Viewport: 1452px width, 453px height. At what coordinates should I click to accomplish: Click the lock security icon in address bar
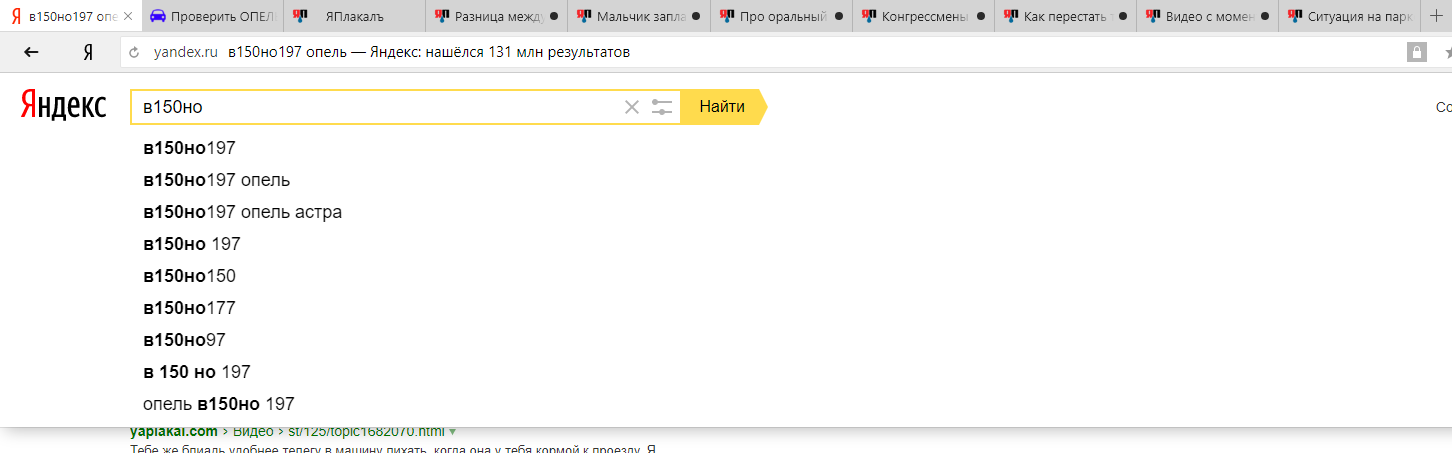[1416, 53]
